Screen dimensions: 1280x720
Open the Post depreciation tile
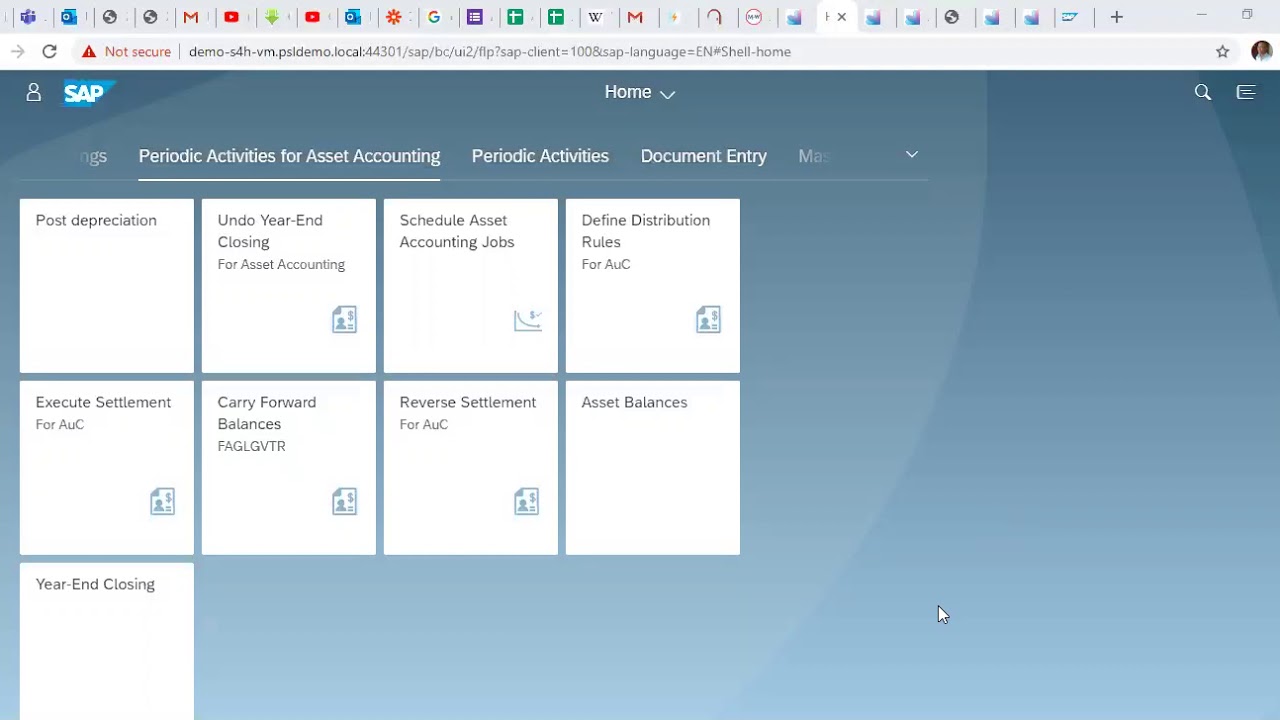click(x=107, y=286)
